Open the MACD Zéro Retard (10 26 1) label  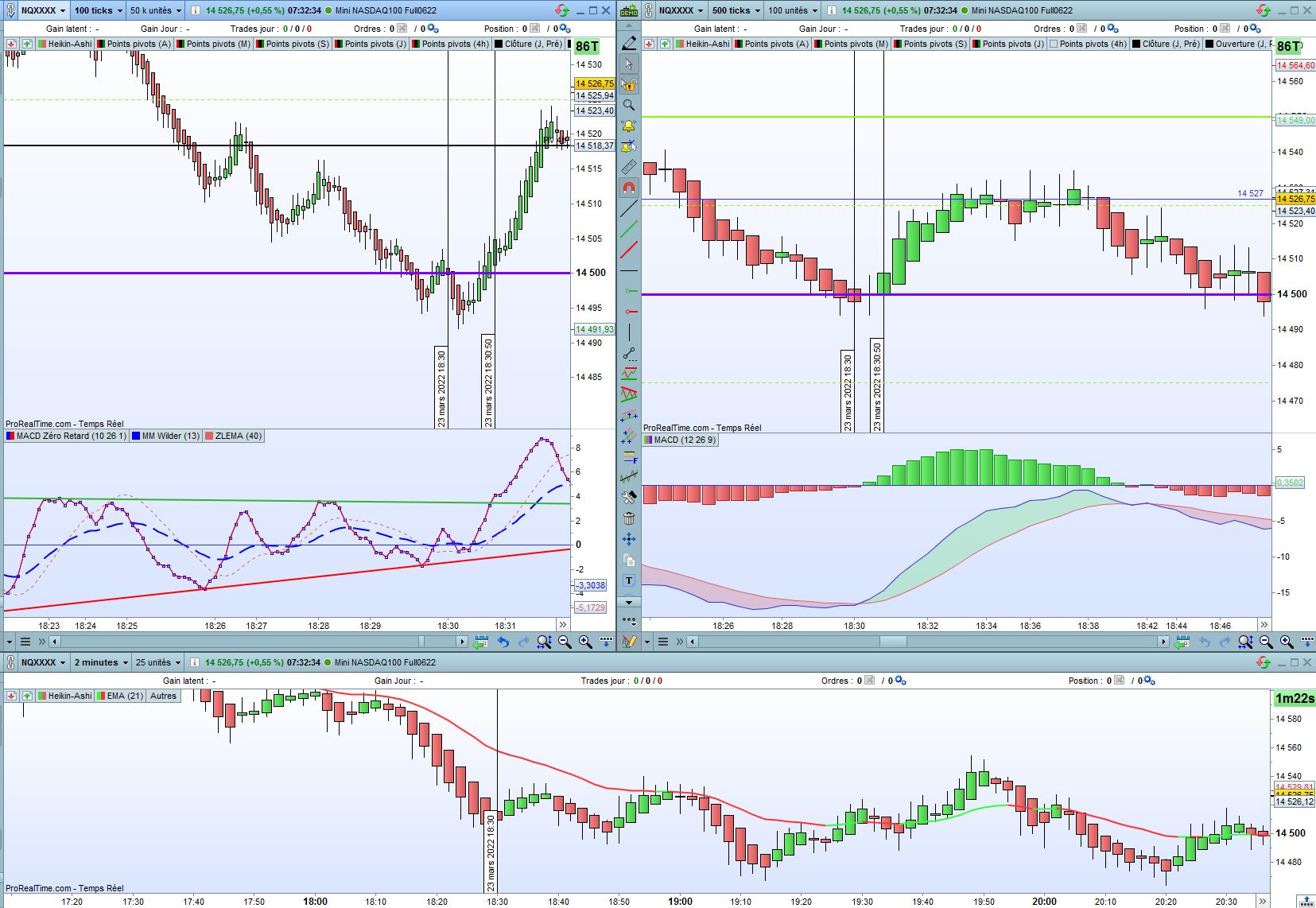pyautogui.click(x=67, y=436)
